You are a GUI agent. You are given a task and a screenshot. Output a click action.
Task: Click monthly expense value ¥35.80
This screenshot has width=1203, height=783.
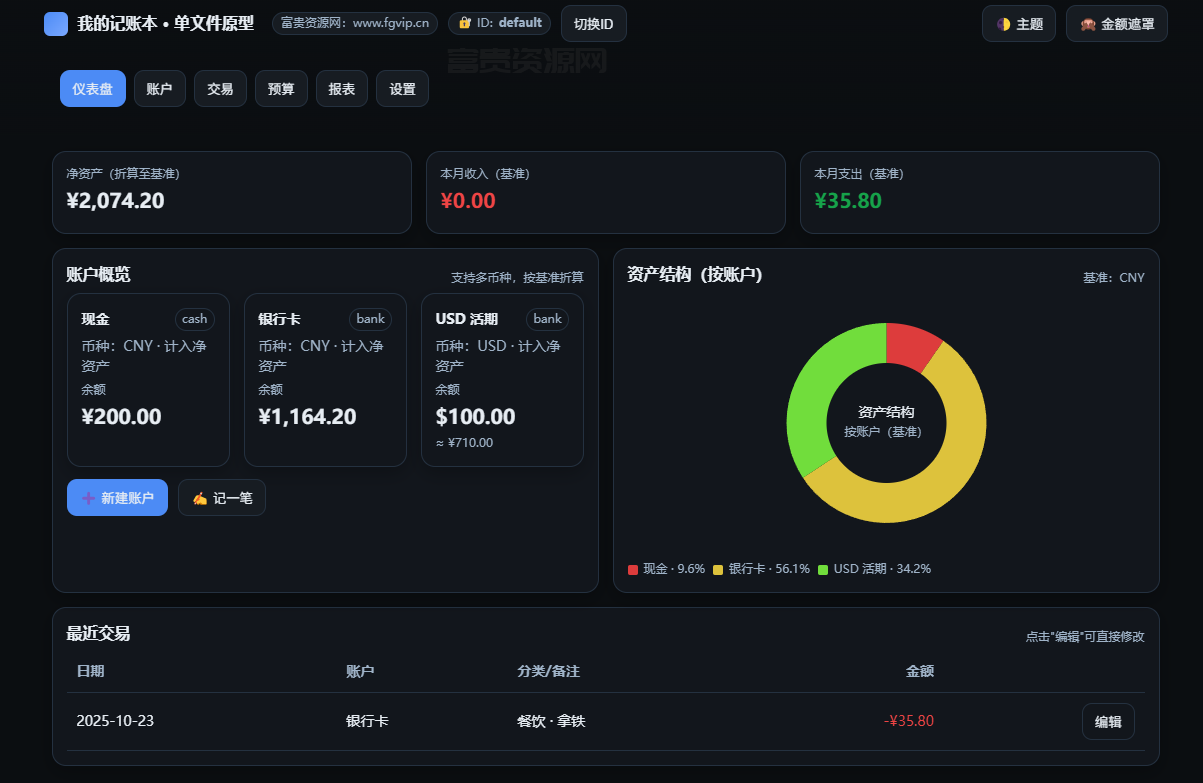coord(848,201)
